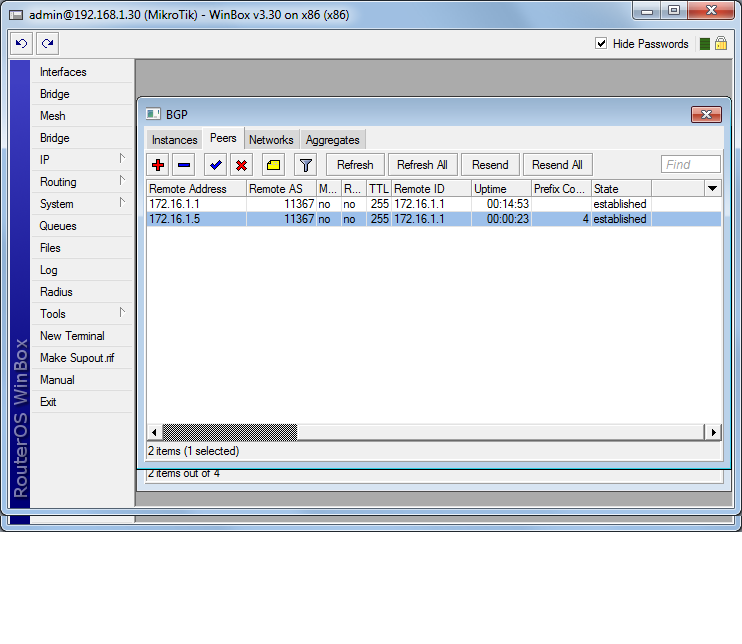Sort by the Prefix Count column header
This screenshot has height=644, width=742.
point(561,188)
